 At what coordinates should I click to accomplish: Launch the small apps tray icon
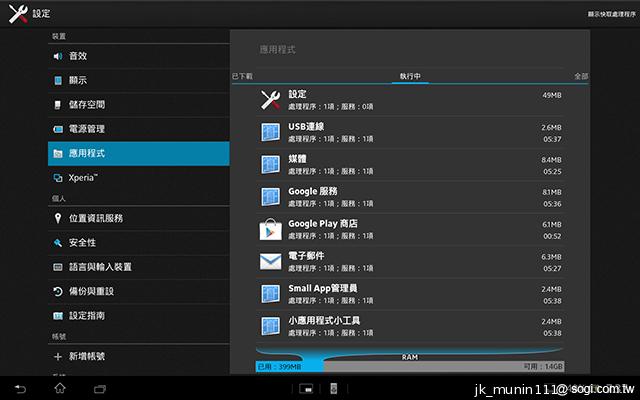[x=306, y=389]
